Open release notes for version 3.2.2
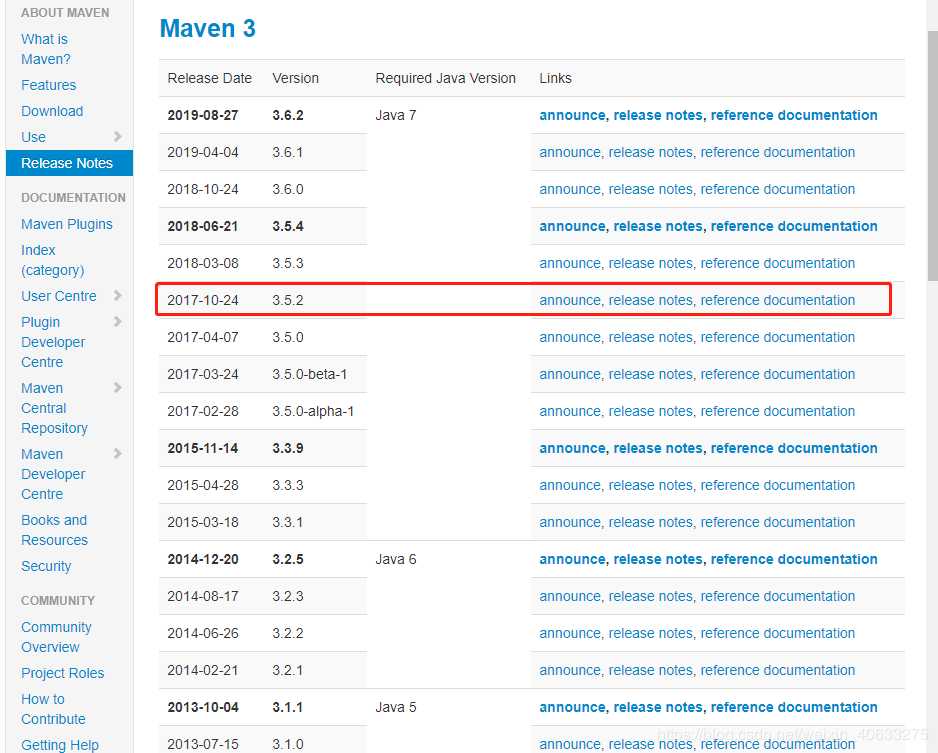 650,633
